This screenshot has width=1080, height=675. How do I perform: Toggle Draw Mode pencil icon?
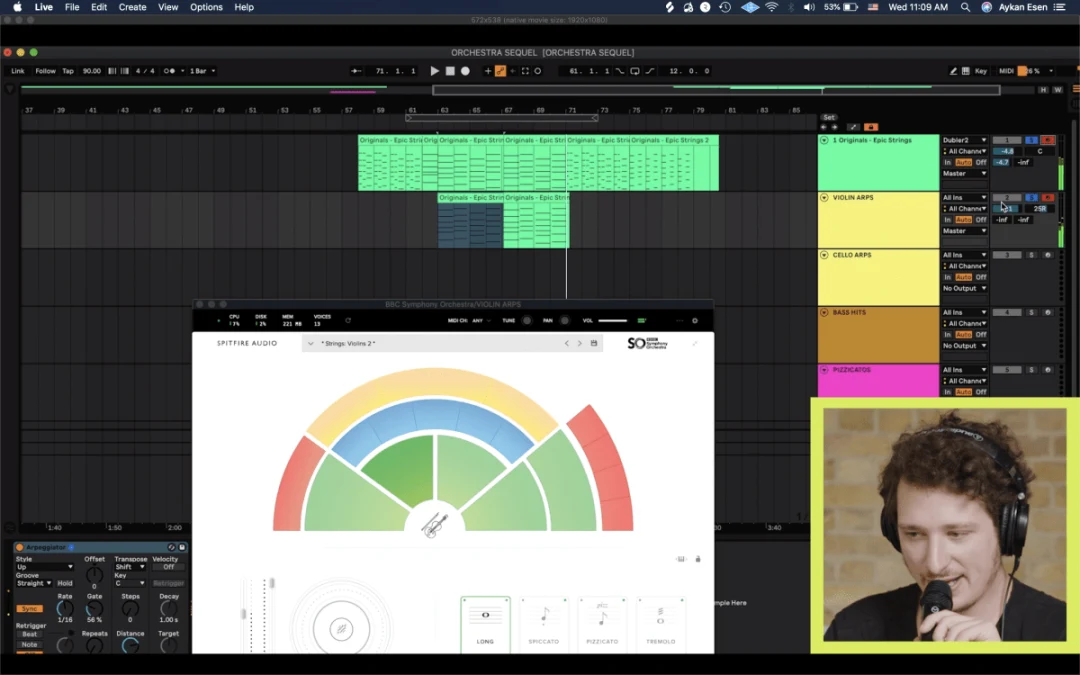tap(953, 71)
